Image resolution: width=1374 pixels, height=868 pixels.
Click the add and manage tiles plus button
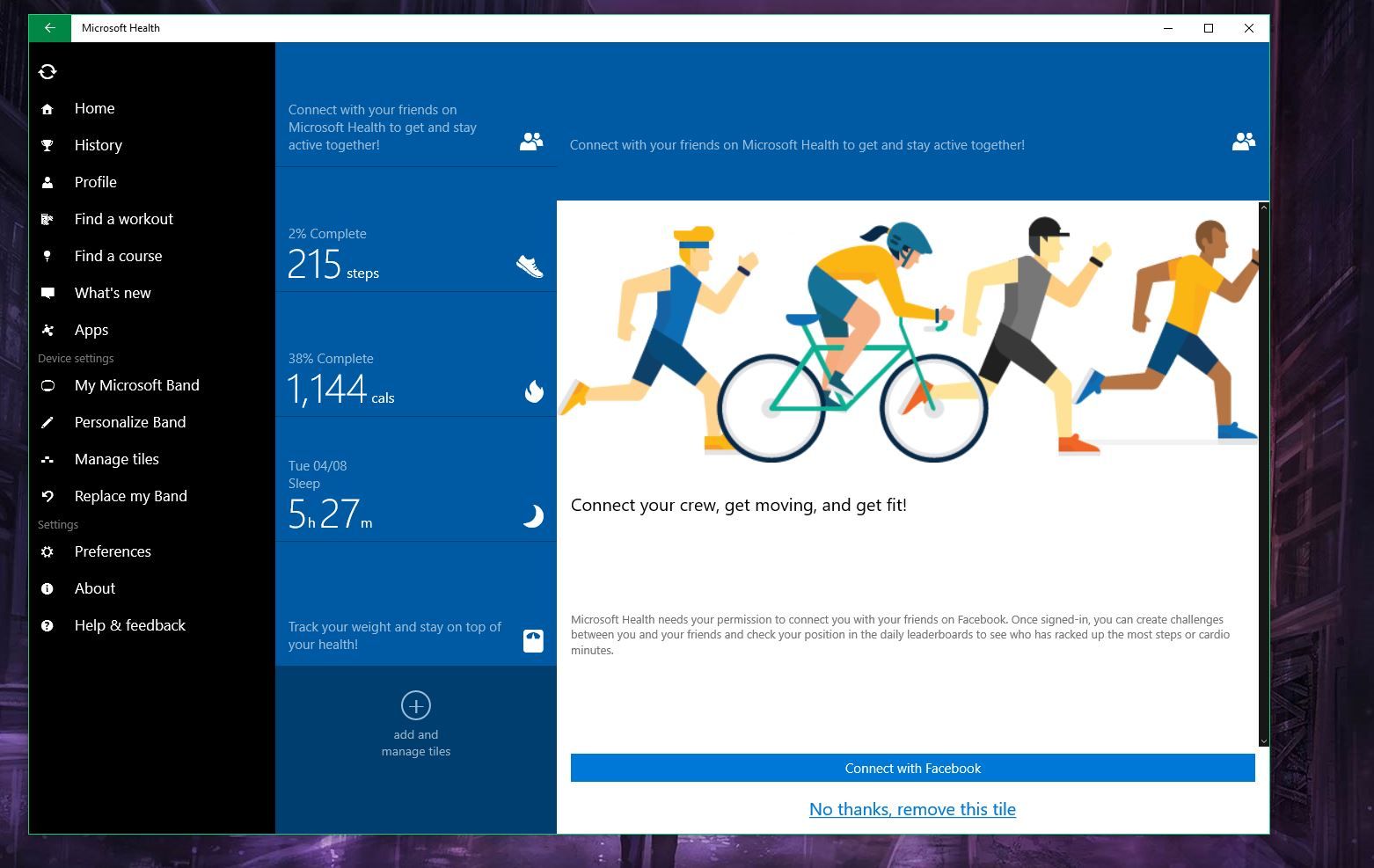coord(415,721)
